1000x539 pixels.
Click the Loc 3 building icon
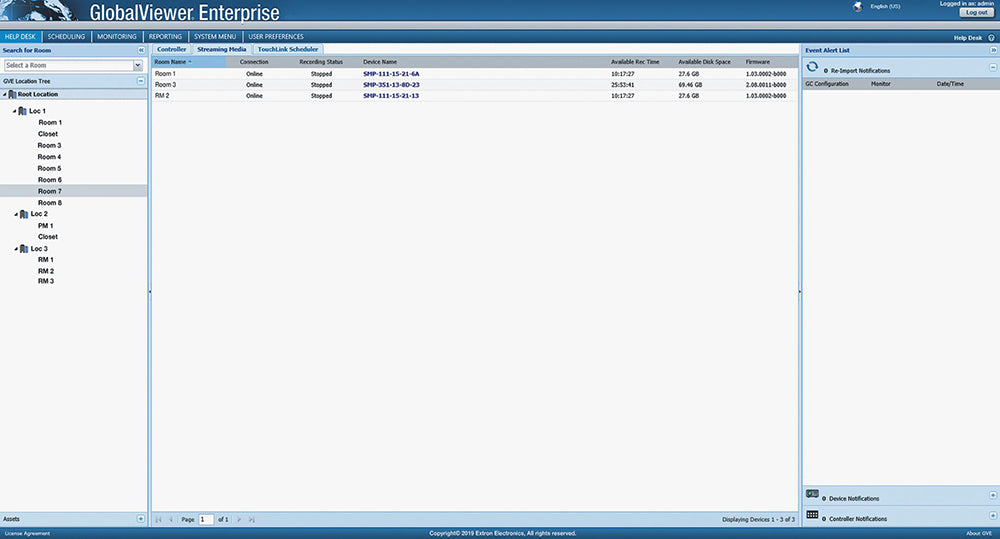coord(24,249)
